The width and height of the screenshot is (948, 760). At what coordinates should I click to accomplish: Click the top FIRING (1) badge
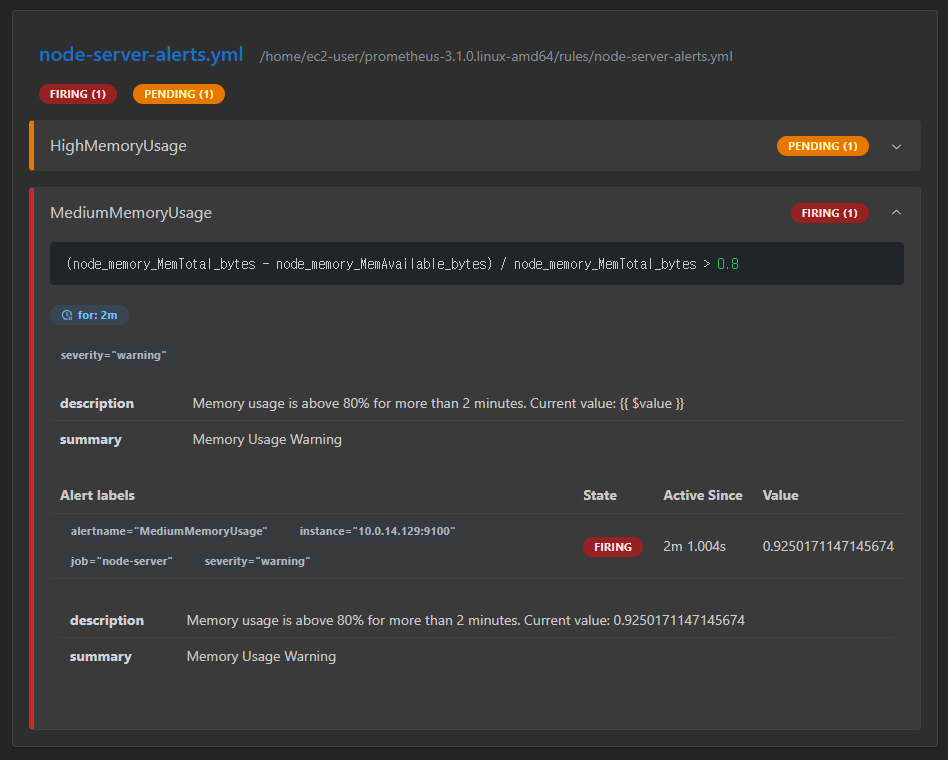(x=78, y=94)
